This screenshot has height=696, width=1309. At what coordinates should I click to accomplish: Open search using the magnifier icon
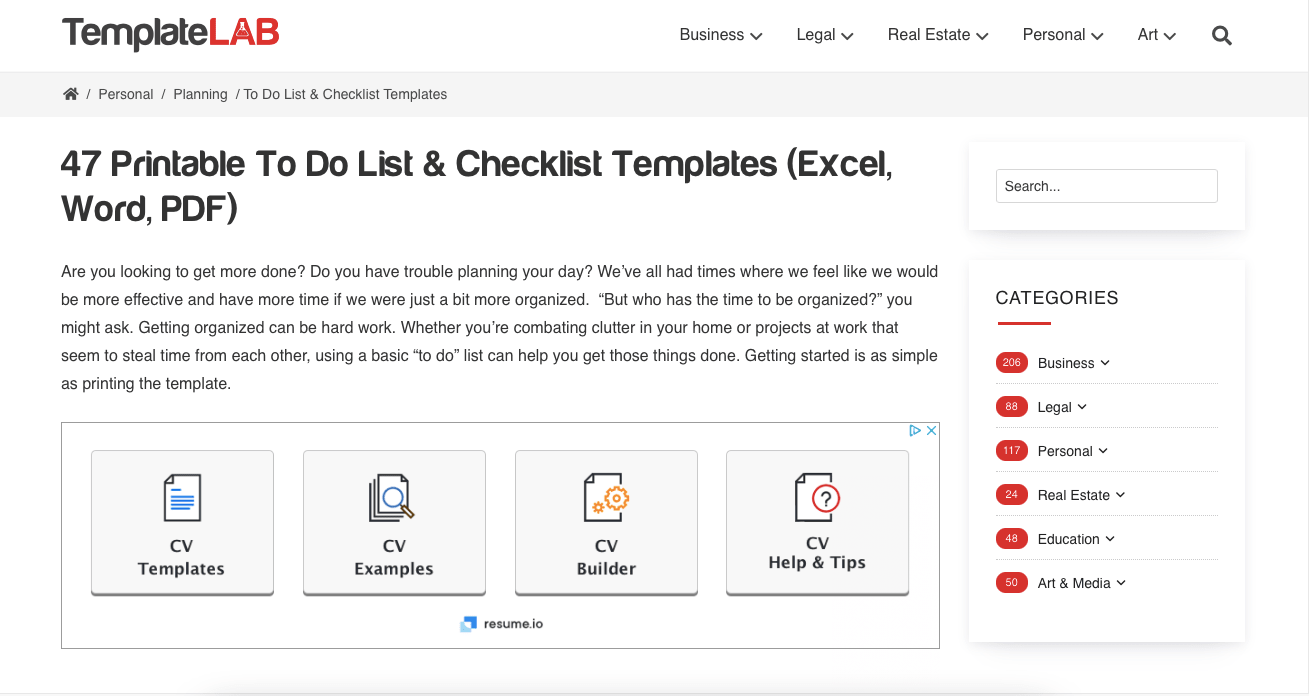click(1221, 35)
